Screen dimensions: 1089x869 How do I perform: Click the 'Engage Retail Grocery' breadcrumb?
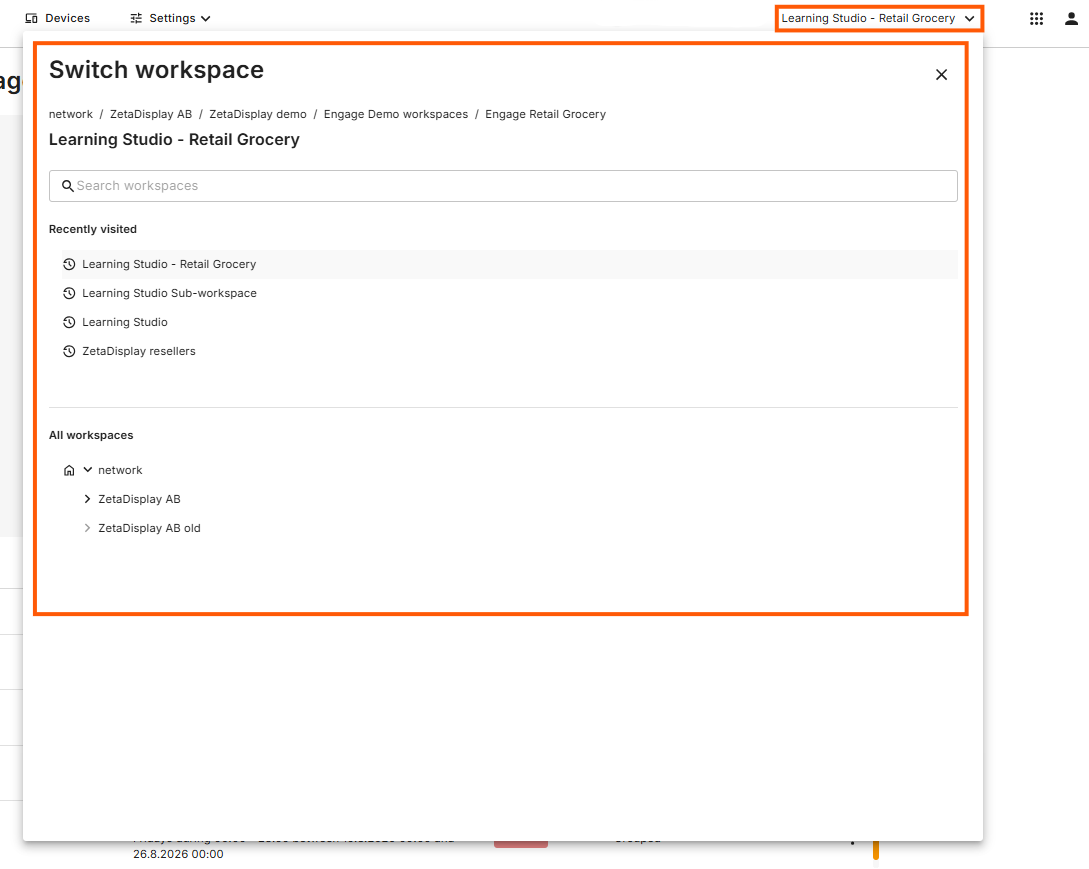545,114
